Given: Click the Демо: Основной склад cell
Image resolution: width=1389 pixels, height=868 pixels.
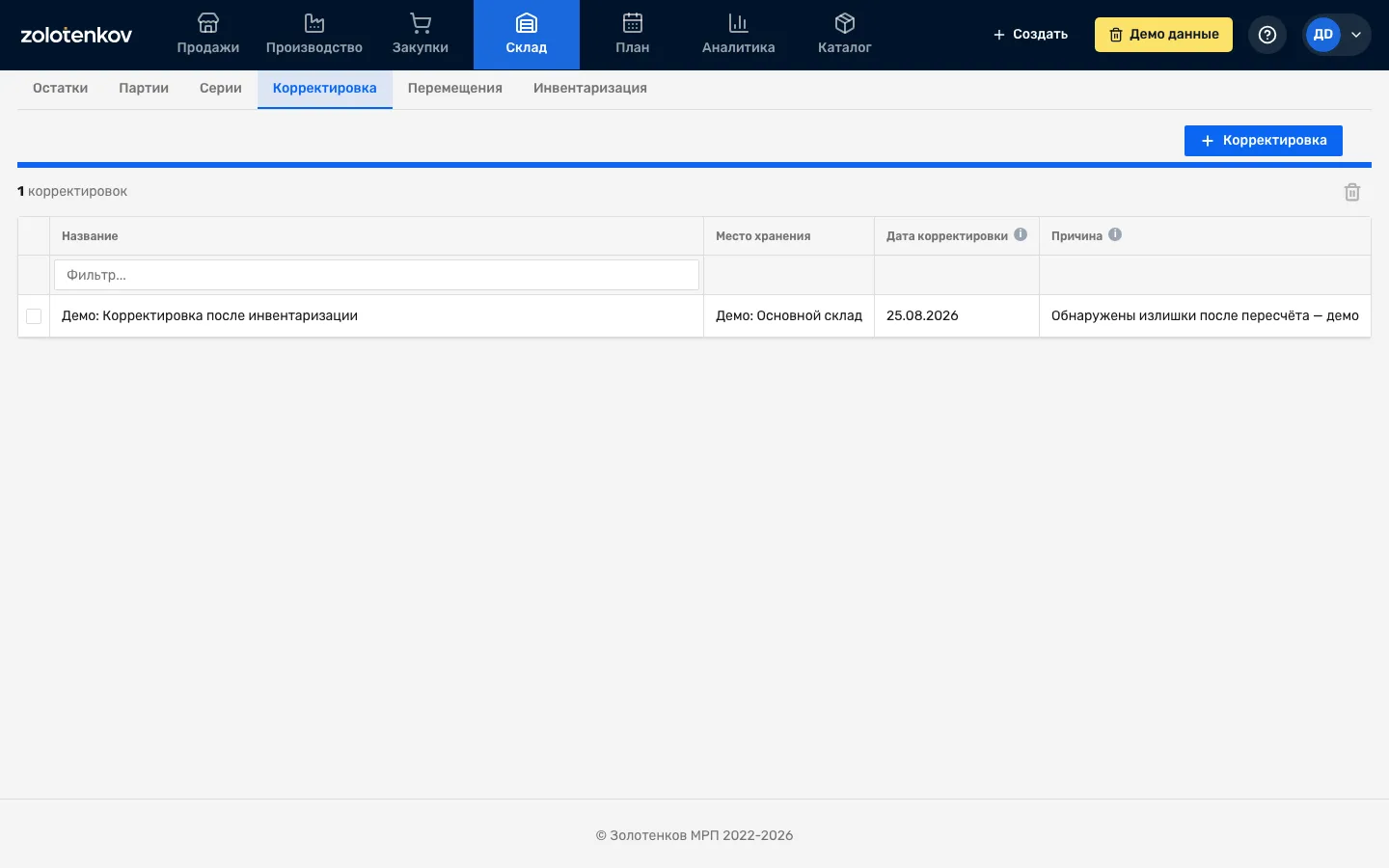Looking at the screenshot, I should click(789, 315).
